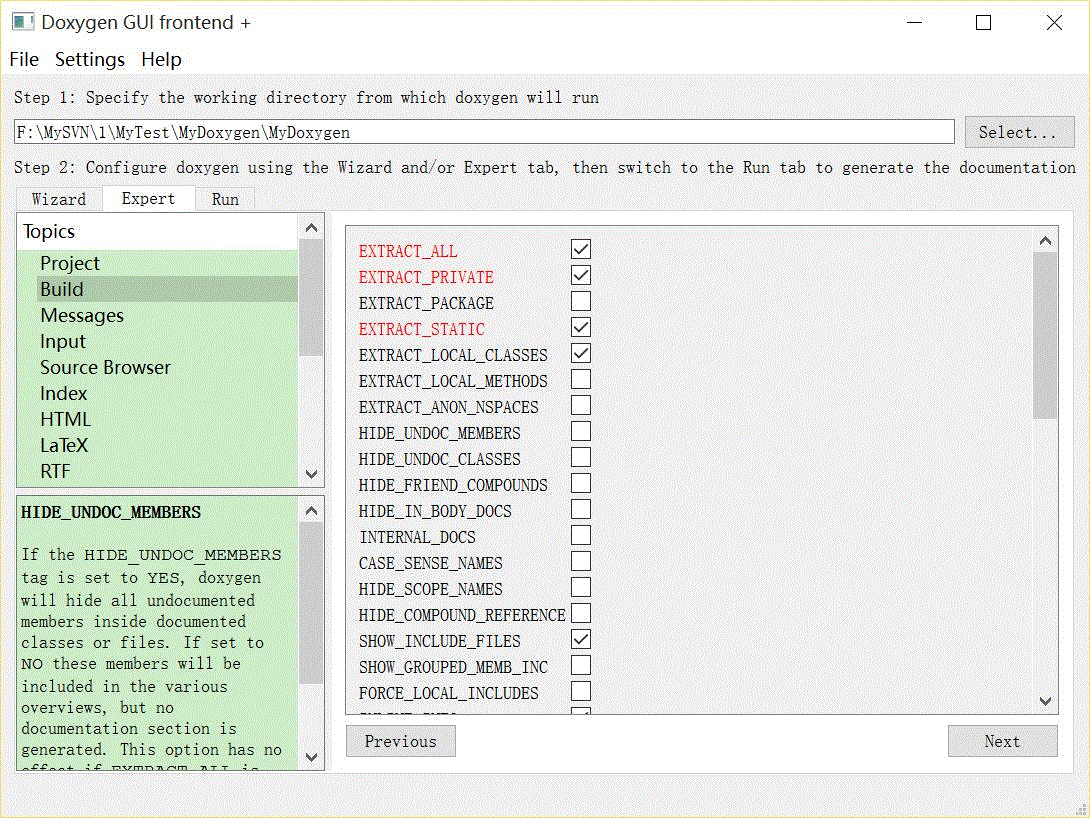Select the Index topic
Viewport: 1090px width, 818px height.
167,393
